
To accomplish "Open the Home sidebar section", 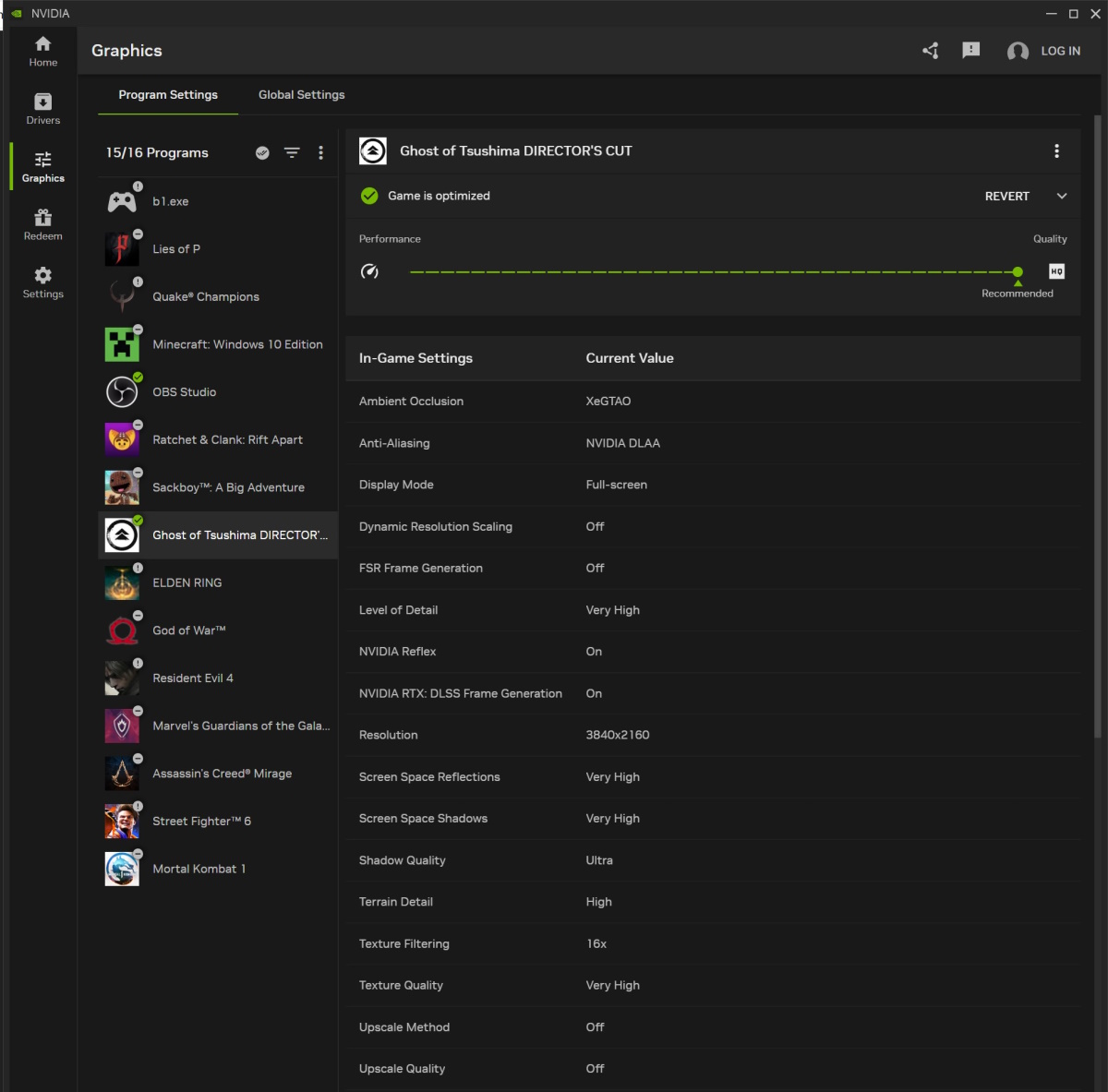I will tap(42, 52).
